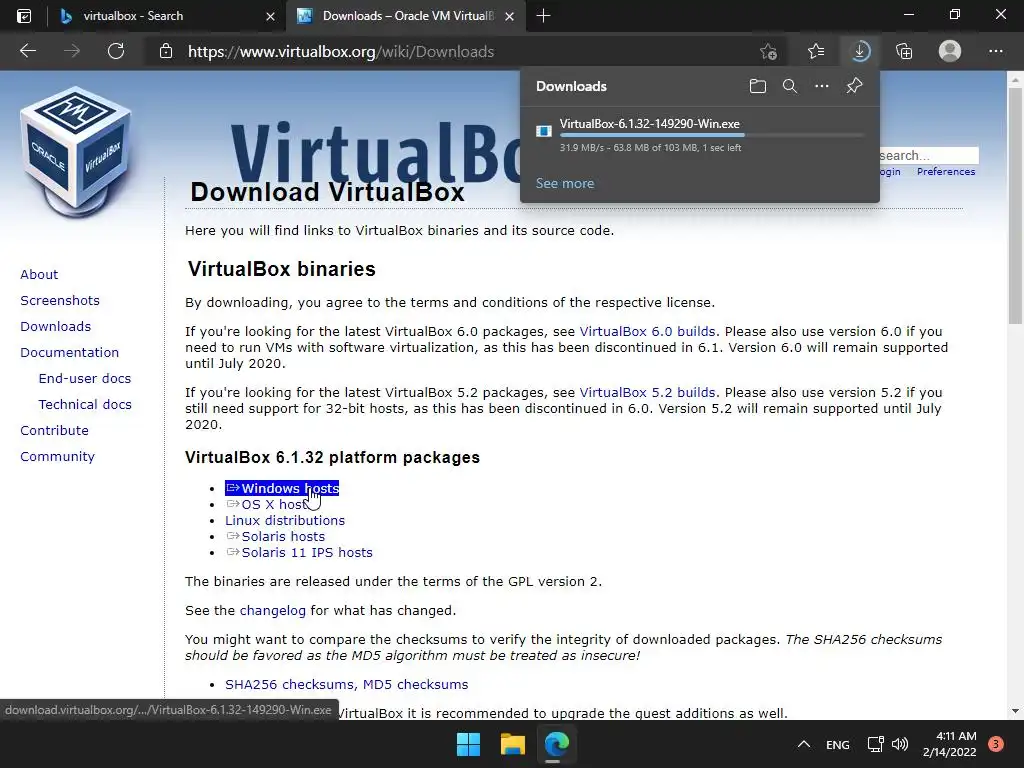
Task: Click the Solaris 11 IPS hosts link
Action: pyautogui.click(x=299, y=552)
